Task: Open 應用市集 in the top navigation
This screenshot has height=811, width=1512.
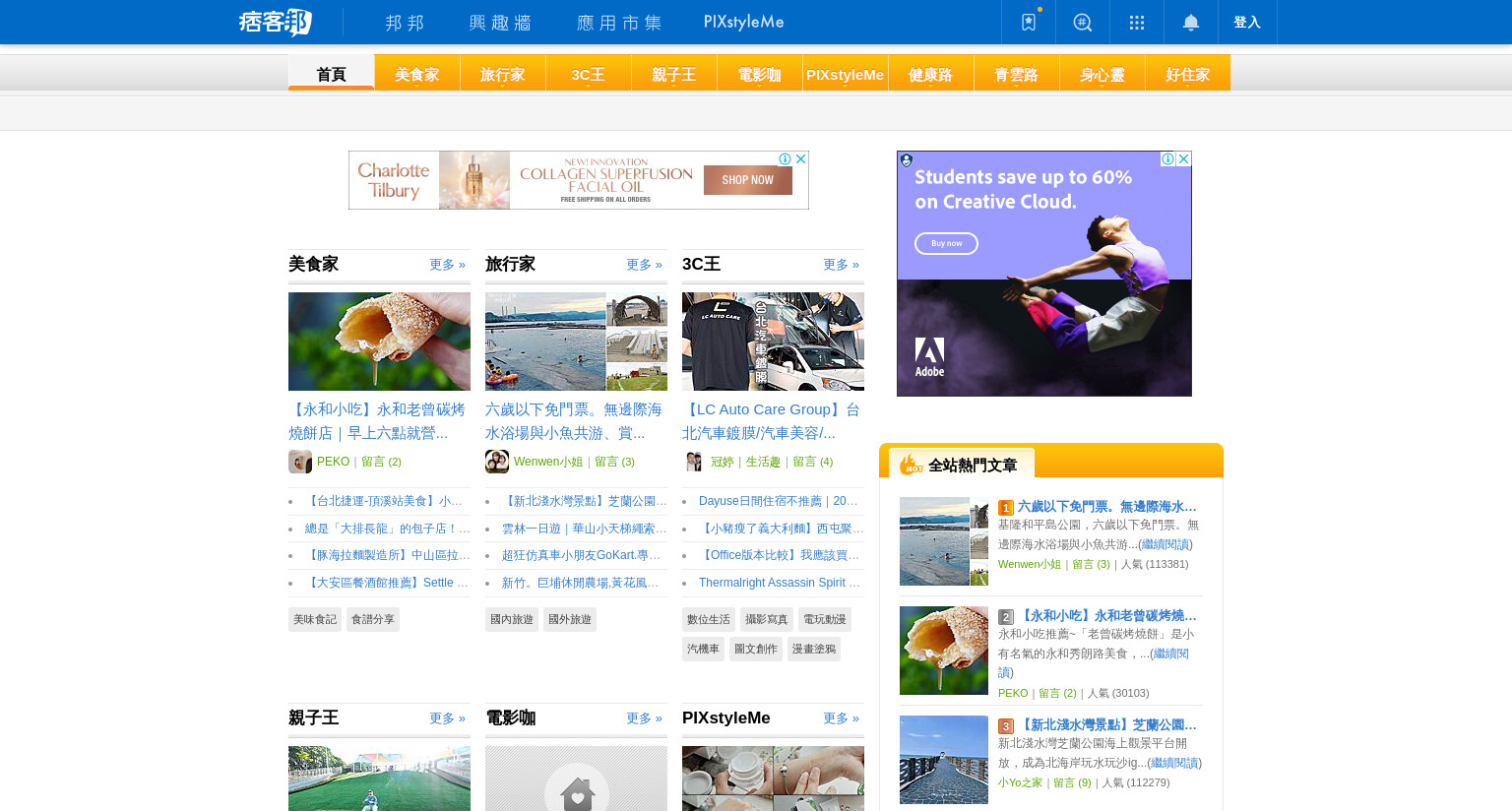Action: [x=619, y=22]
